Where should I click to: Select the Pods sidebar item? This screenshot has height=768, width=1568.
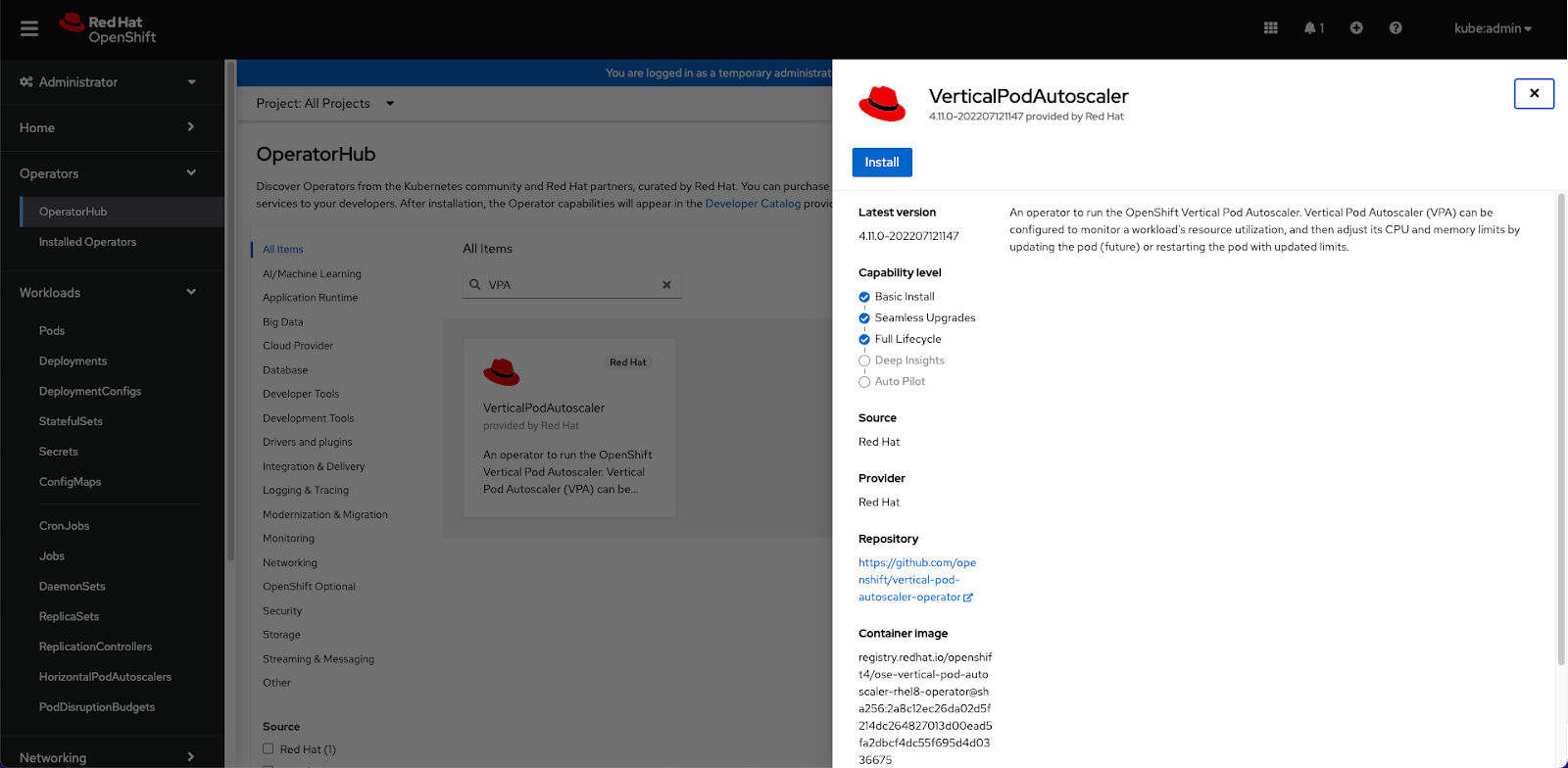tap(52, 331)
